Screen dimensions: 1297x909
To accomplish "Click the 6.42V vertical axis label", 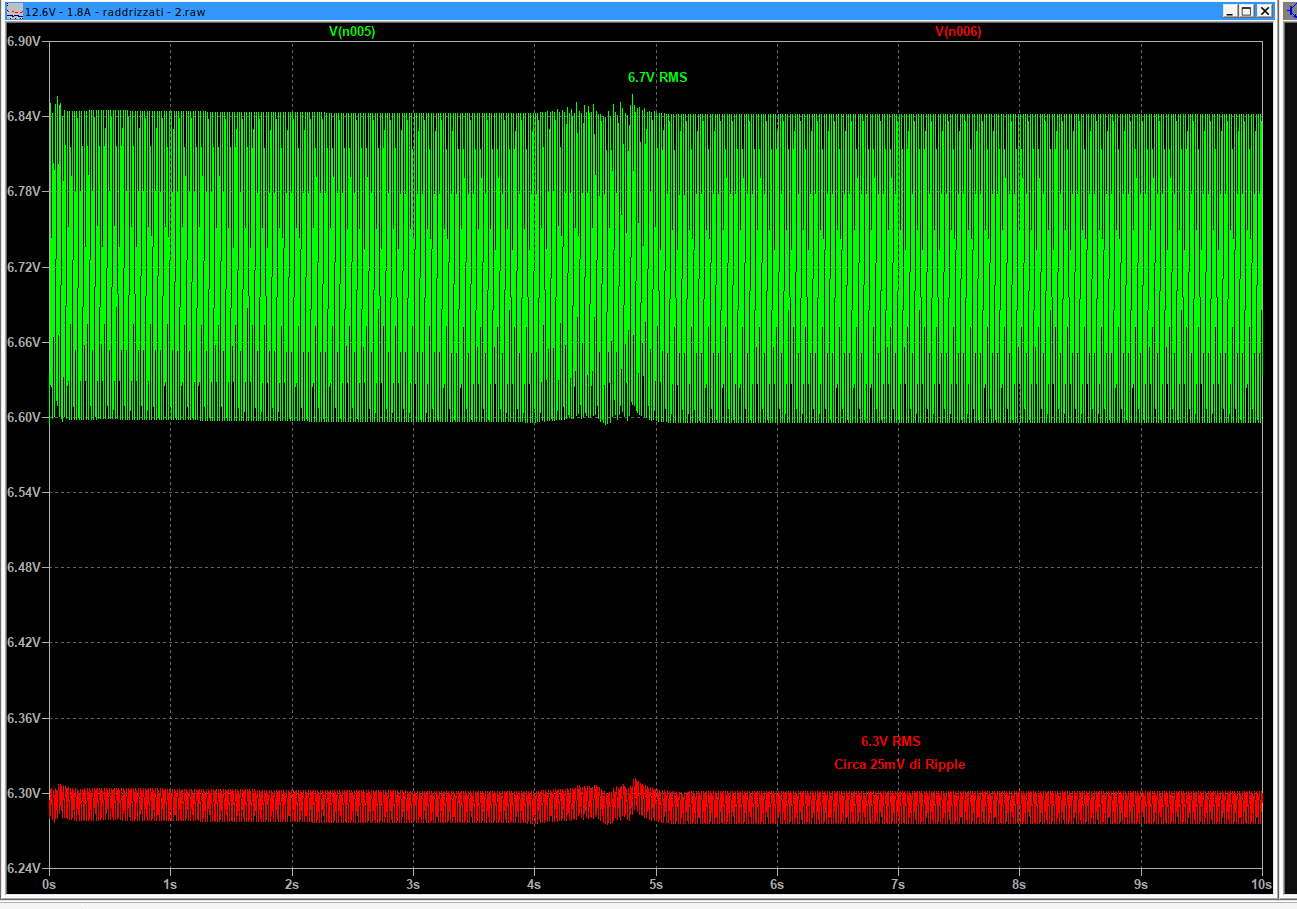I will click(23, 642).
